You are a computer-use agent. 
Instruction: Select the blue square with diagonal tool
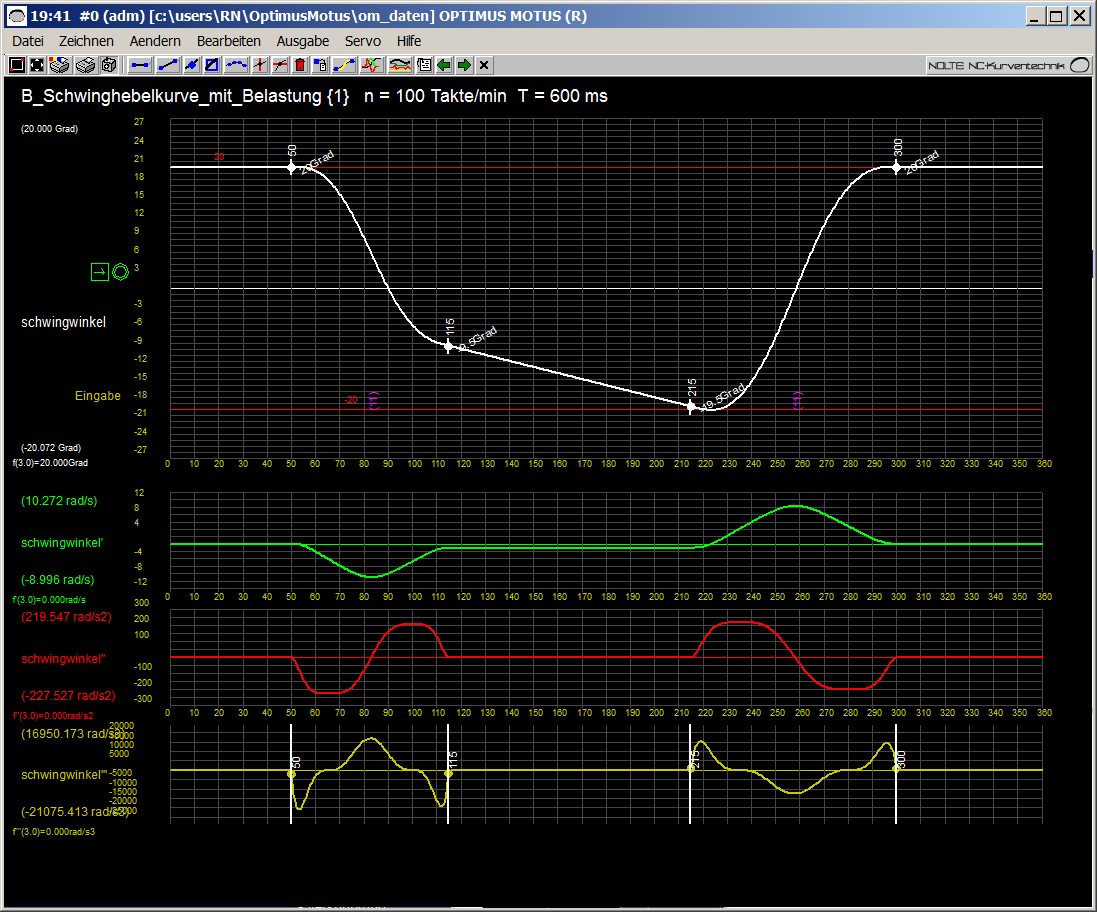[212, 65]
